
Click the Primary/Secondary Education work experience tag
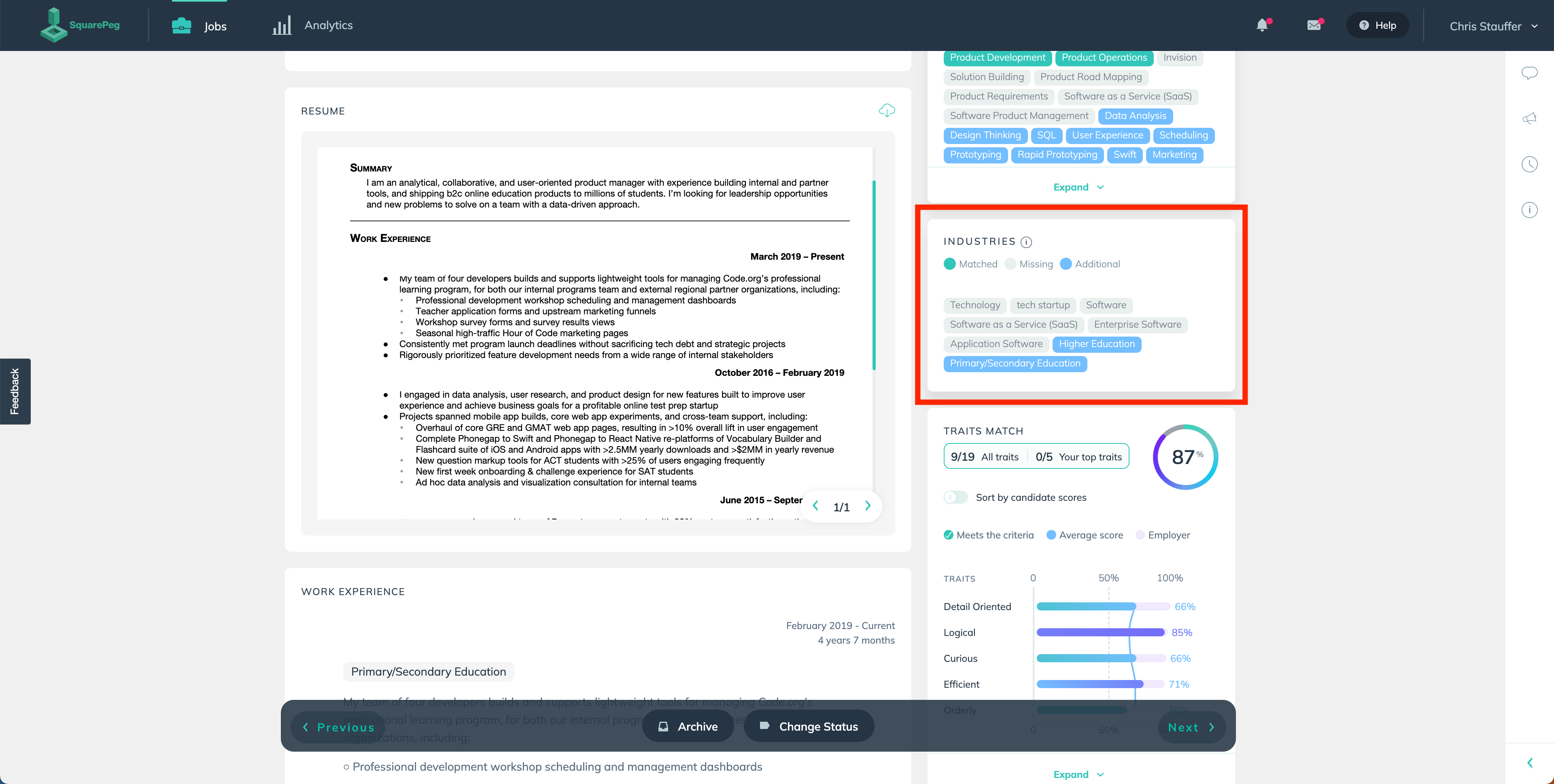coord(428,672)
